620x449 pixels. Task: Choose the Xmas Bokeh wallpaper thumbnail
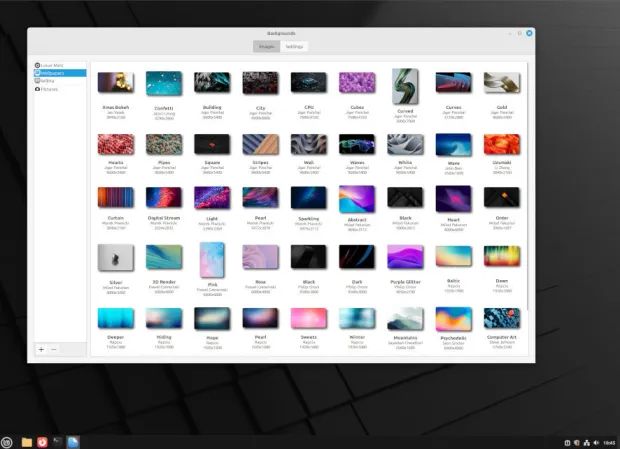[116, 82]
